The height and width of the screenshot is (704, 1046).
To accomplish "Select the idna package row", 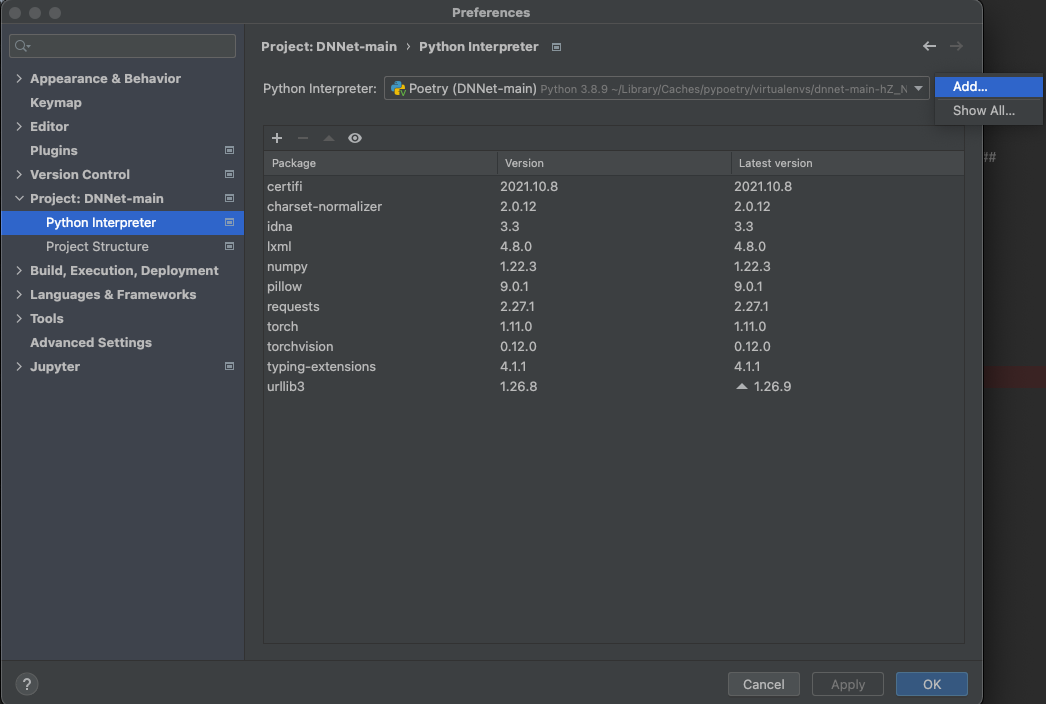I will [x=614, y=226].
